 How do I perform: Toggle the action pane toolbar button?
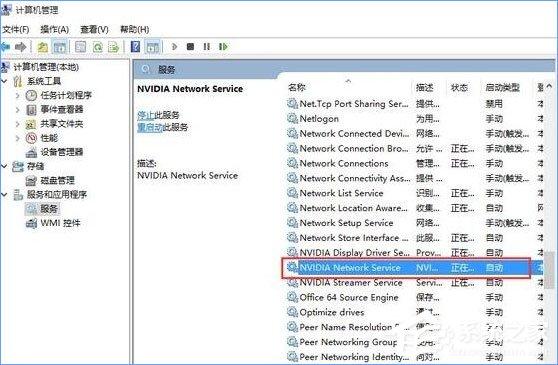pos(153,47)
